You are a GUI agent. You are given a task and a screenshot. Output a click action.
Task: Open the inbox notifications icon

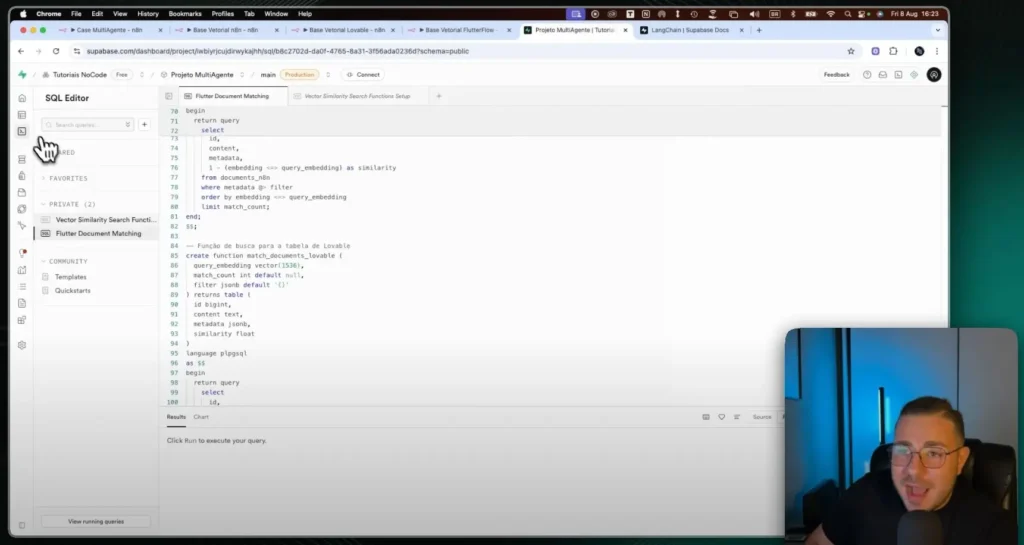882,75
